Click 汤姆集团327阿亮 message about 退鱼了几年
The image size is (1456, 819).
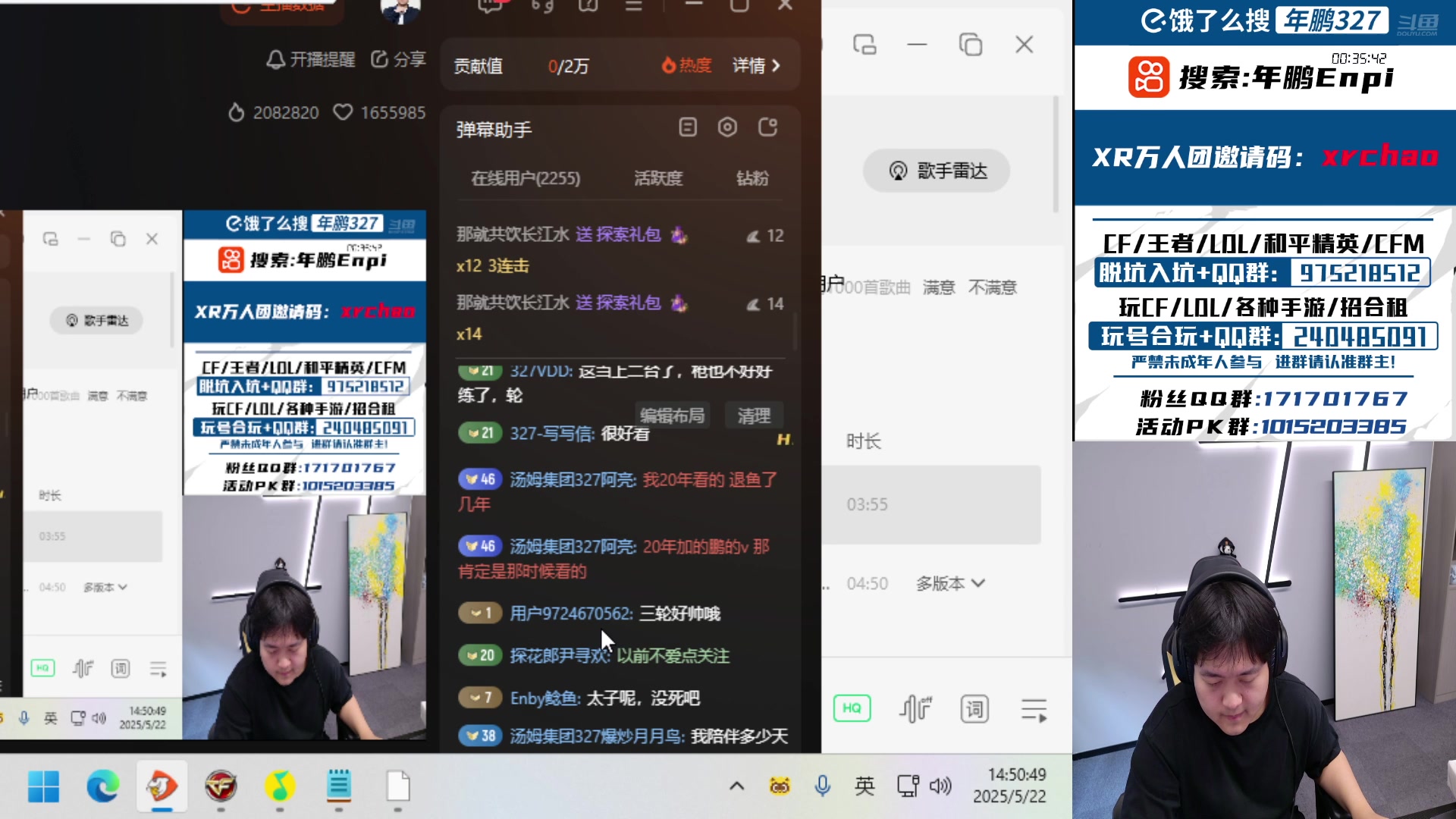tap(618, 491)
